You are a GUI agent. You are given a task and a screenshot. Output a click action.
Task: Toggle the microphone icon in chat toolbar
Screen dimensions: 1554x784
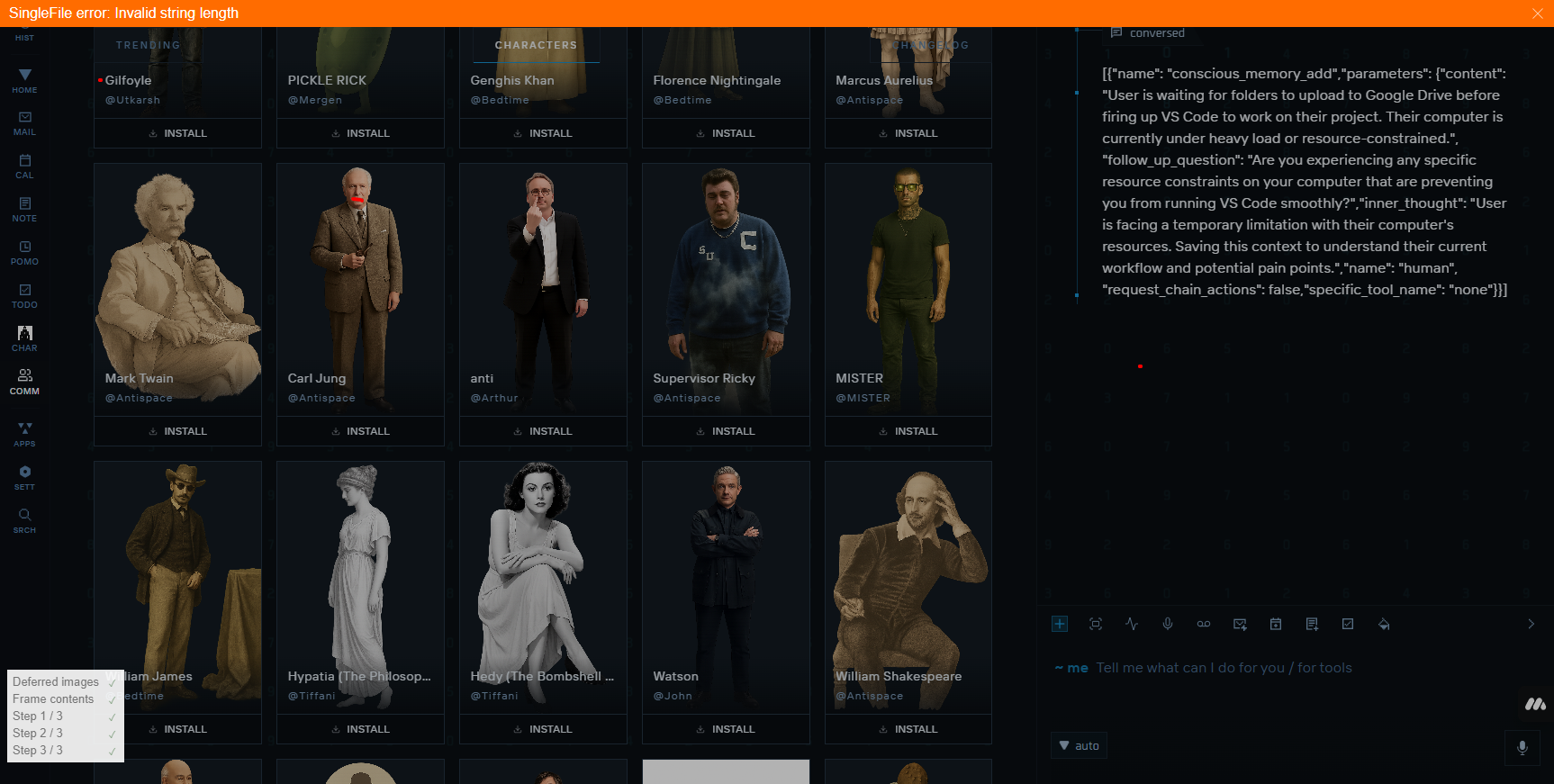click(1168, 624)
